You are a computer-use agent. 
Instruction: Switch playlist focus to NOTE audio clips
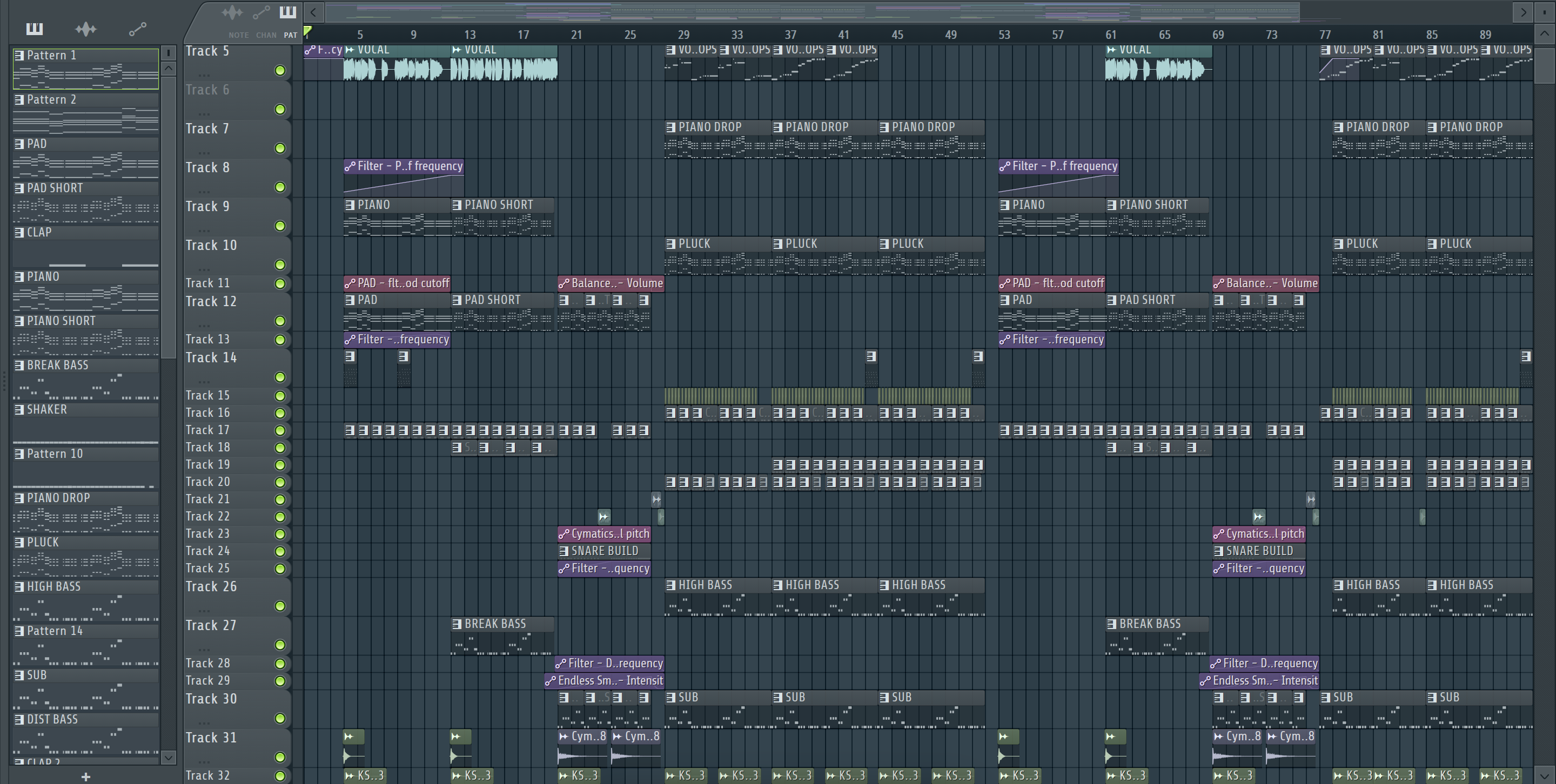(x=232, y=12)
